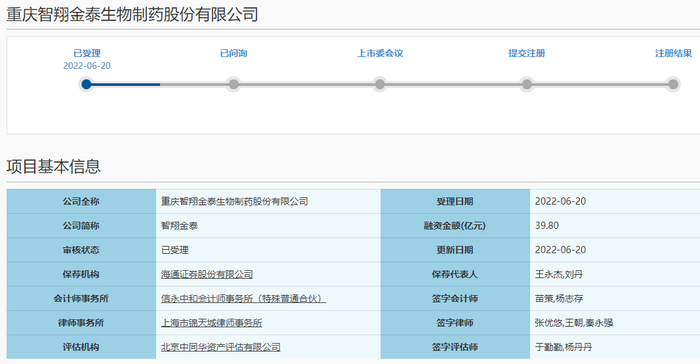Click the company full name value in table
Screen dimensions: 700x364
pyautogui.click(x=234, y=201)
